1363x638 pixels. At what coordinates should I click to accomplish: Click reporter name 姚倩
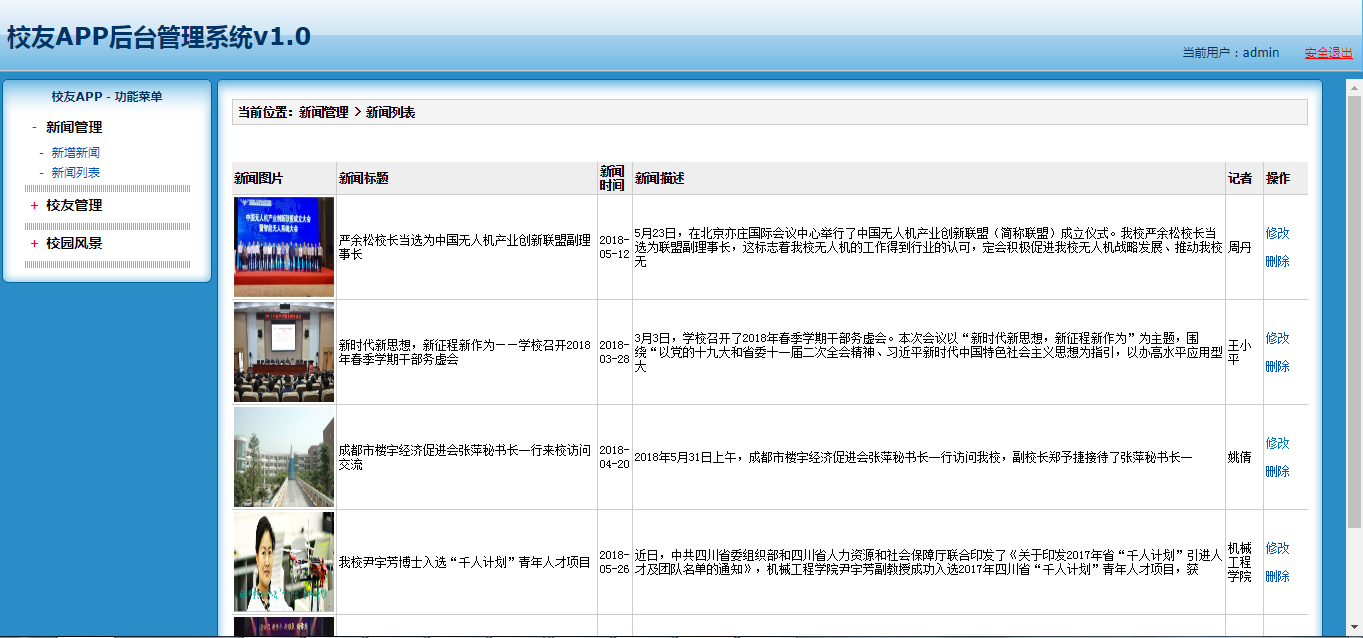pos(1240,457)
